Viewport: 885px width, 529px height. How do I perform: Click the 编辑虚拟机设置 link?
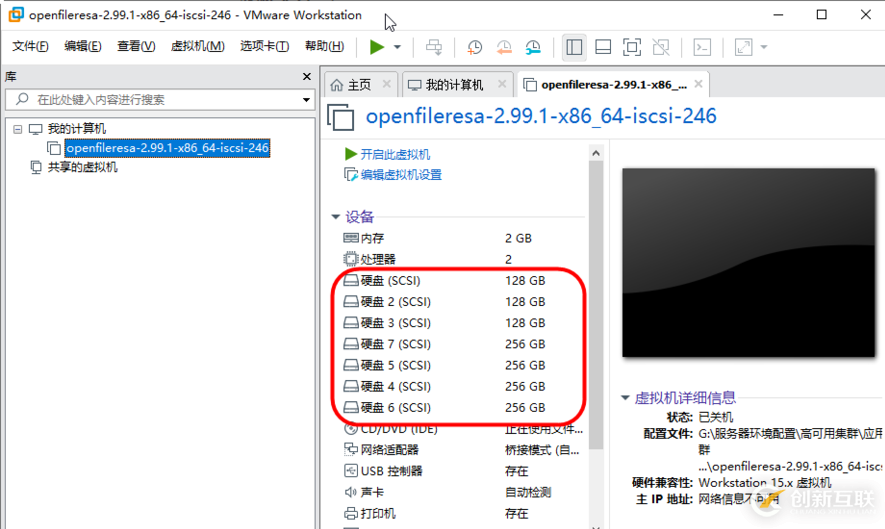click(401, 175)
